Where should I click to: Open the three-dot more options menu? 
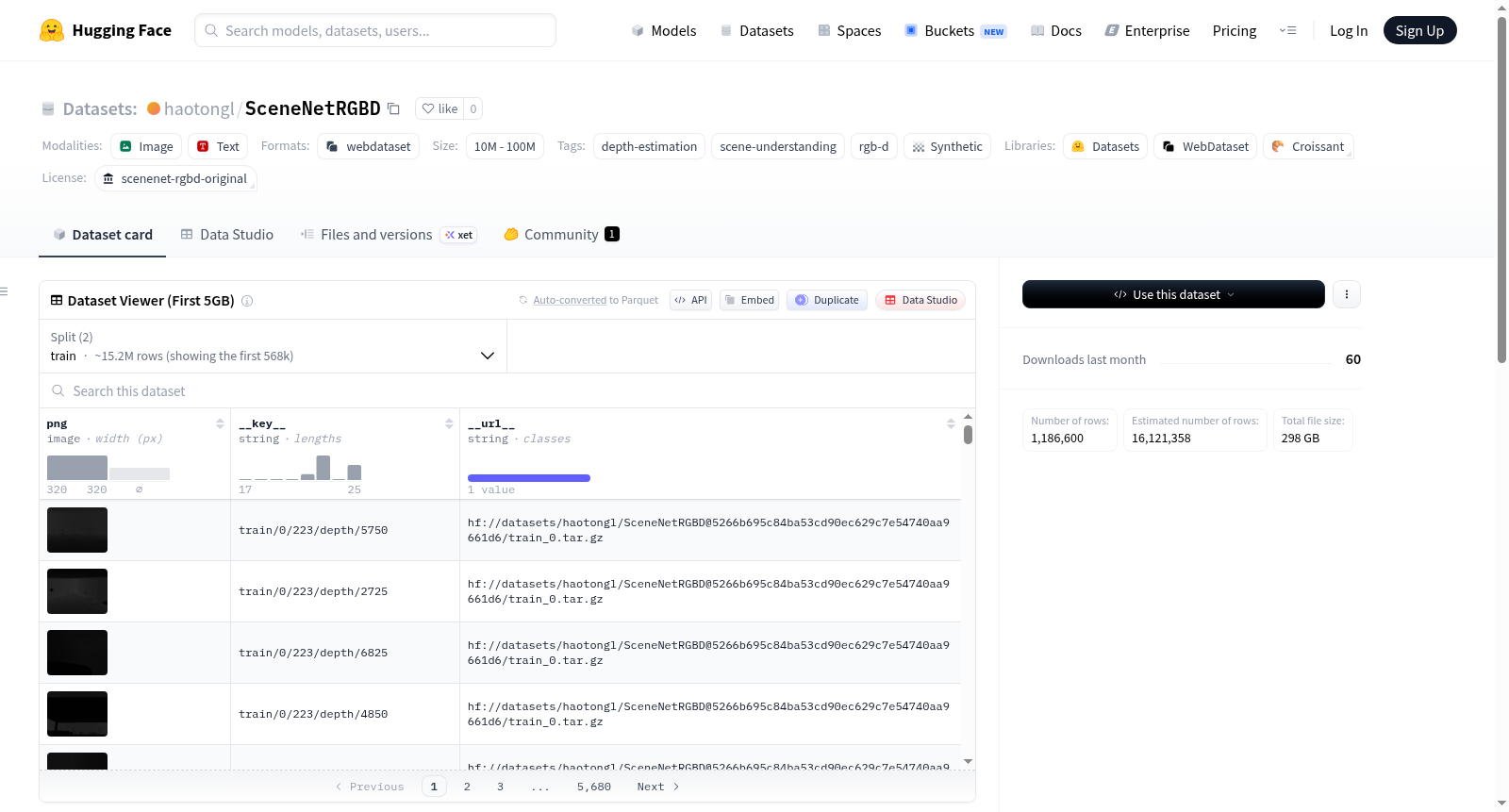click(1346, 294)
